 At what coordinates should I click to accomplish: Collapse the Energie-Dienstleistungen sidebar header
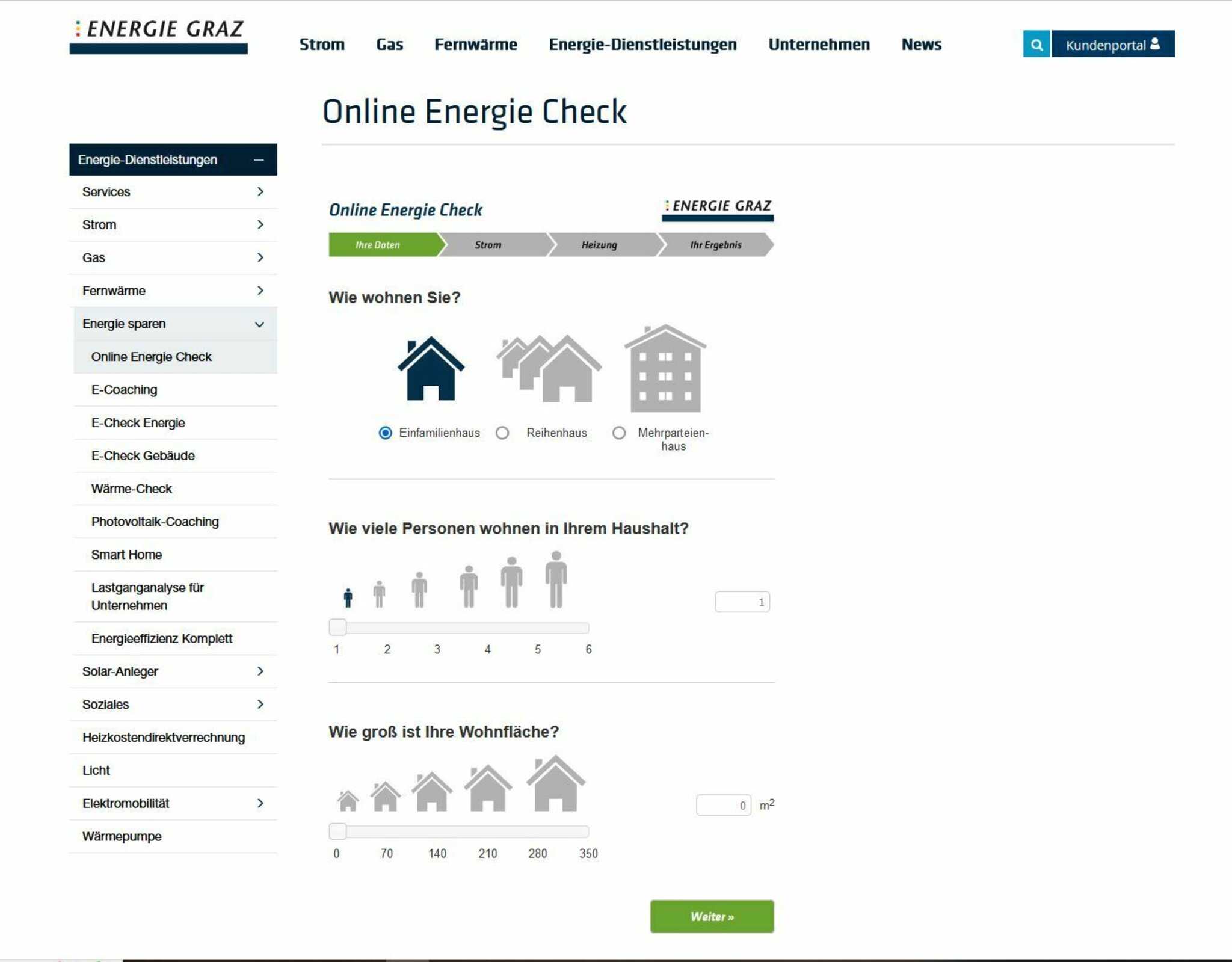pos(173,159)
